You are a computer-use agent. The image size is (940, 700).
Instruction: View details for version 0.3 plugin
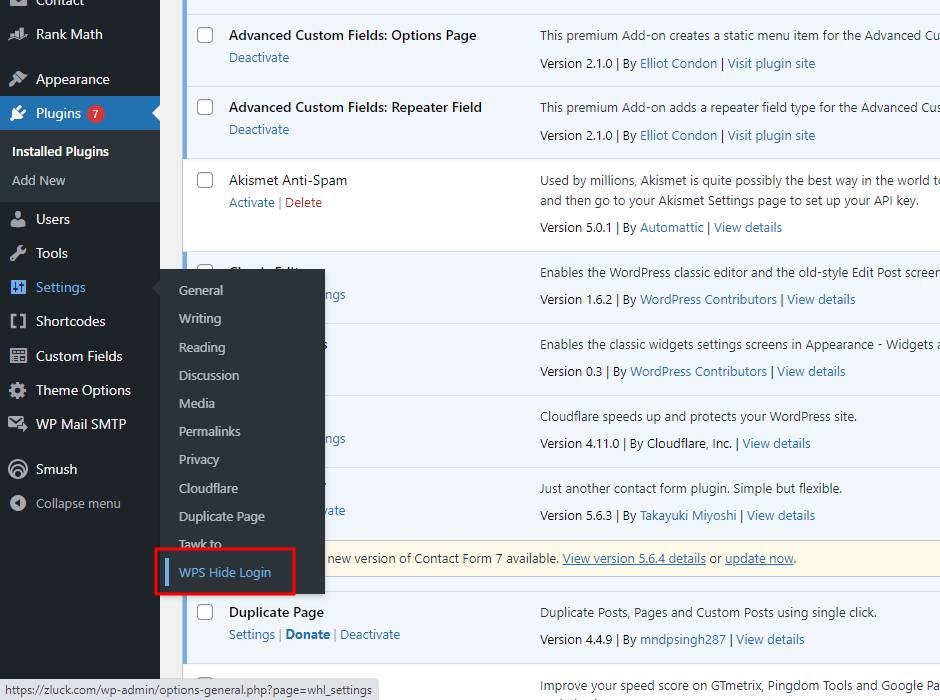pos(811,372)
